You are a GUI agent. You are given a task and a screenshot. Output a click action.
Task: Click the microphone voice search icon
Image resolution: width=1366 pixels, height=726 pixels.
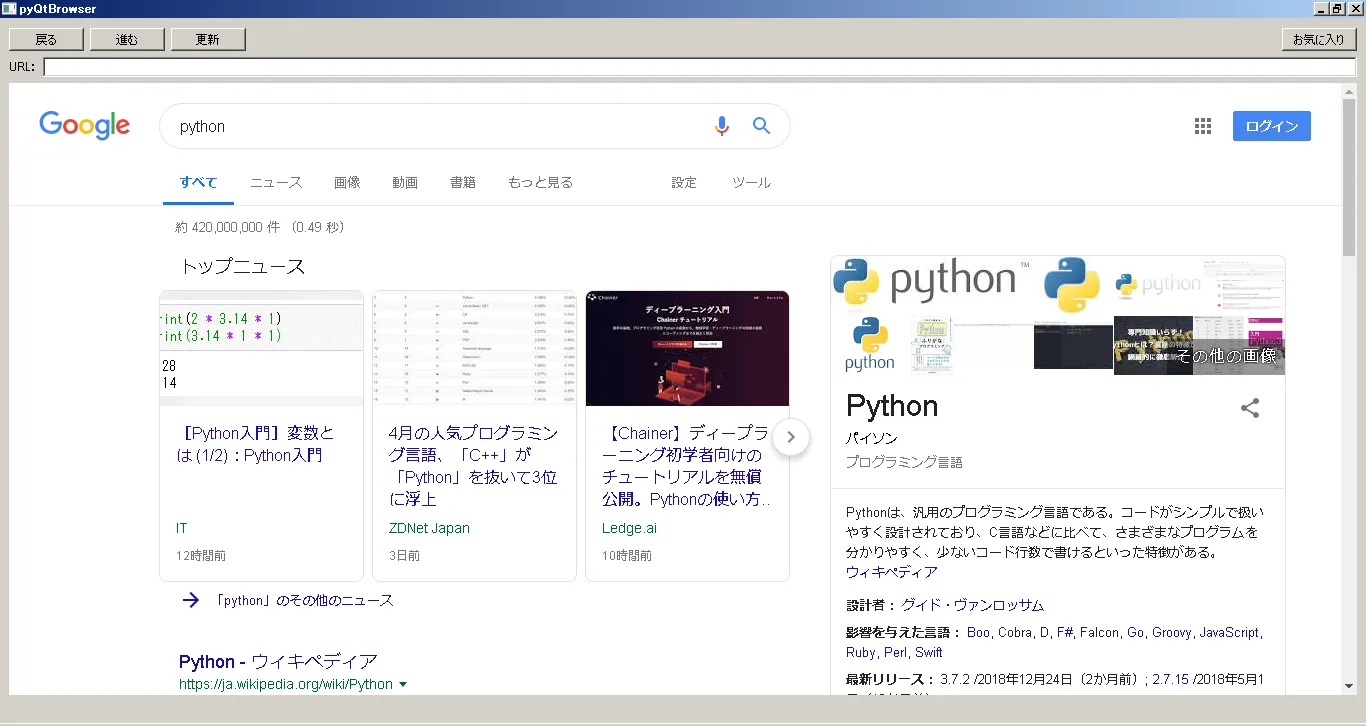tap(722, 126)
